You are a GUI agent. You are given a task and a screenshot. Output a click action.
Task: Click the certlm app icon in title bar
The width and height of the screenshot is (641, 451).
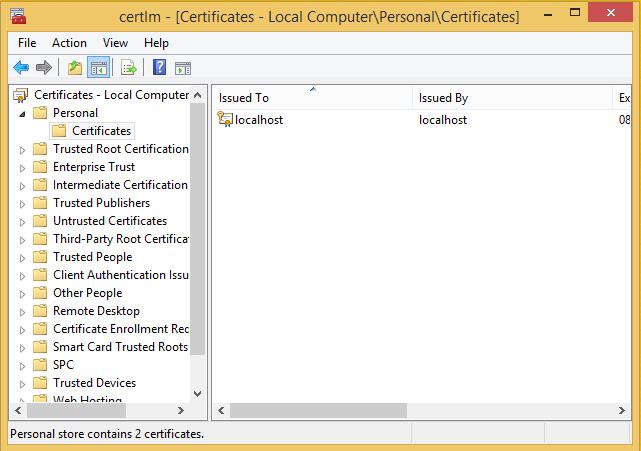click(x=18, y=16)
